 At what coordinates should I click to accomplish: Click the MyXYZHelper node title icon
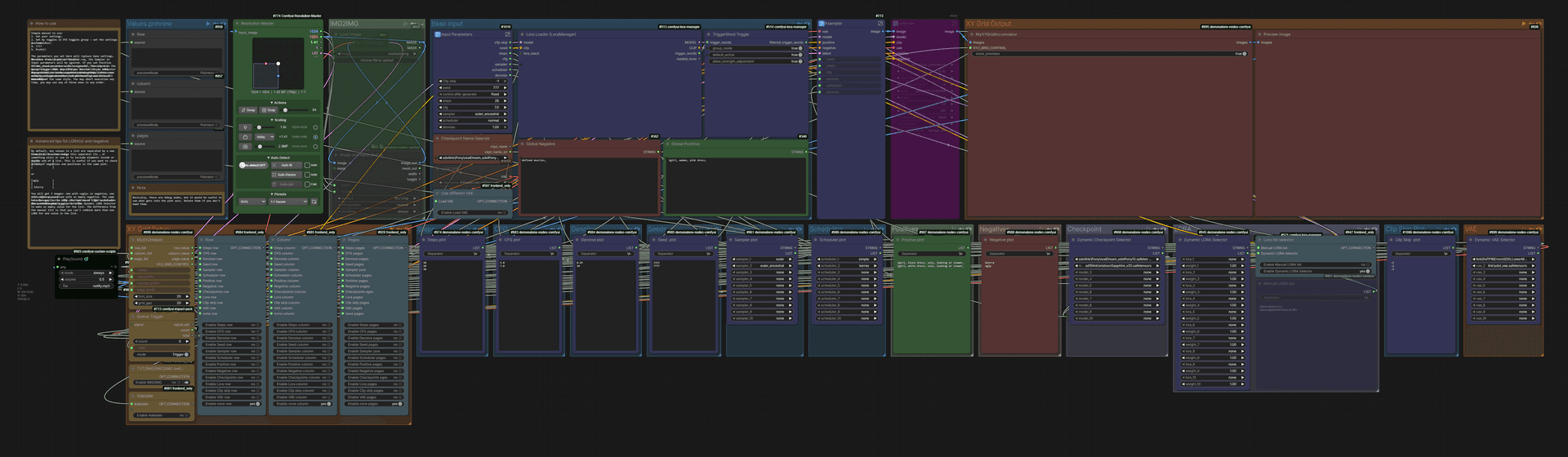click(x=132, y=240)
